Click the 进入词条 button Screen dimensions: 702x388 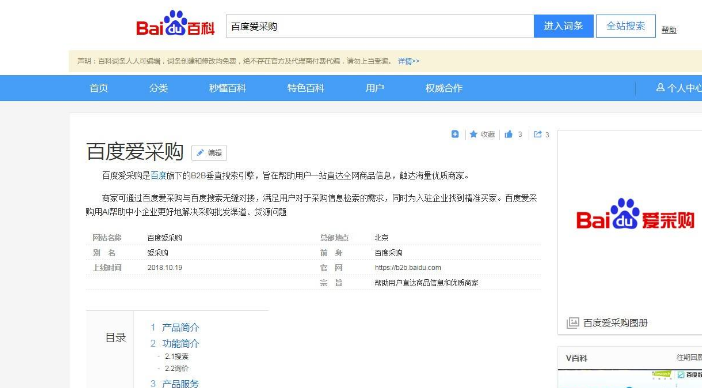(x=564, y=26)
